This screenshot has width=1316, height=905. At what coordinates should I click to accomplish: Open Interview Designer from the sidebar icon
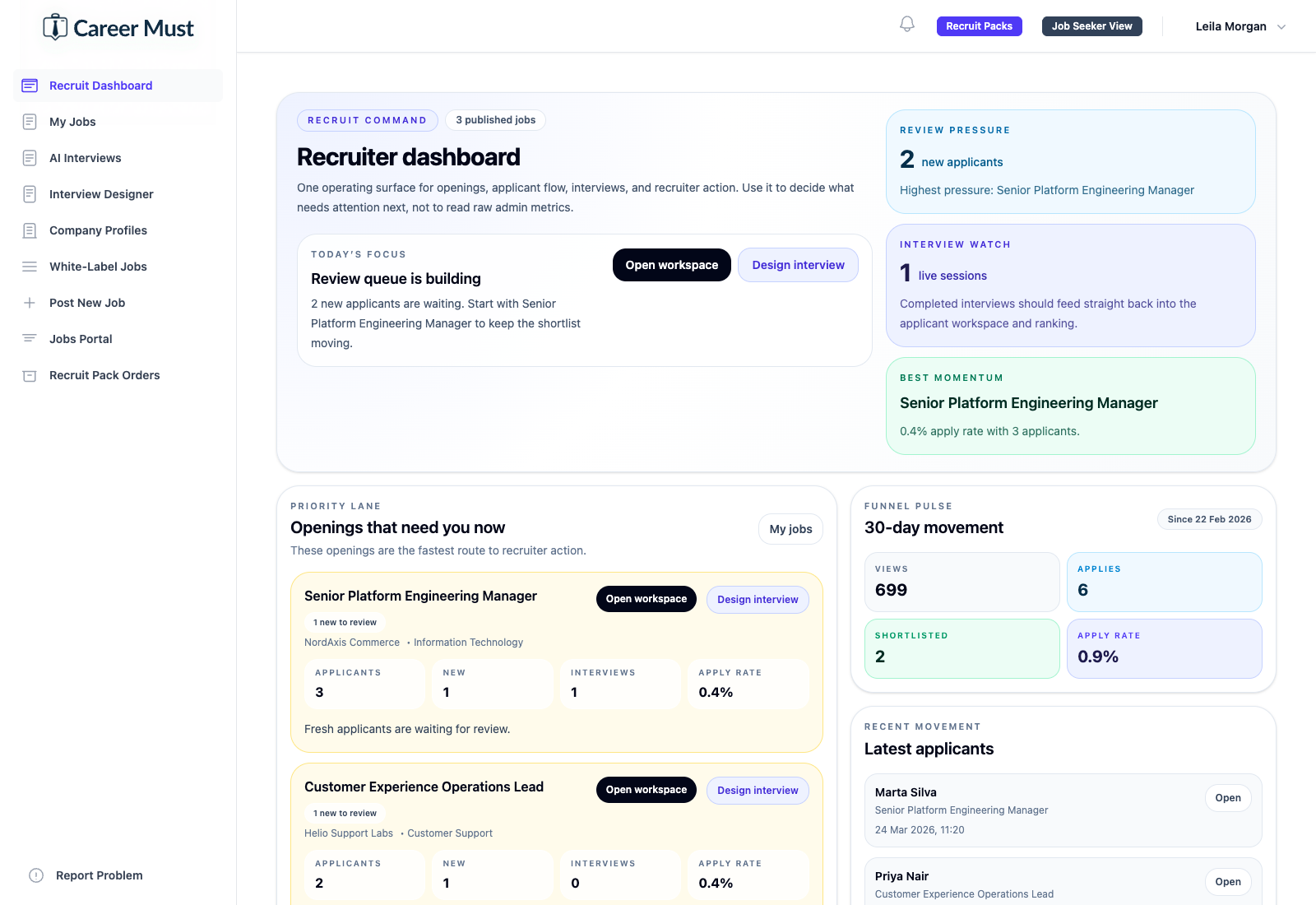(30, 193)
